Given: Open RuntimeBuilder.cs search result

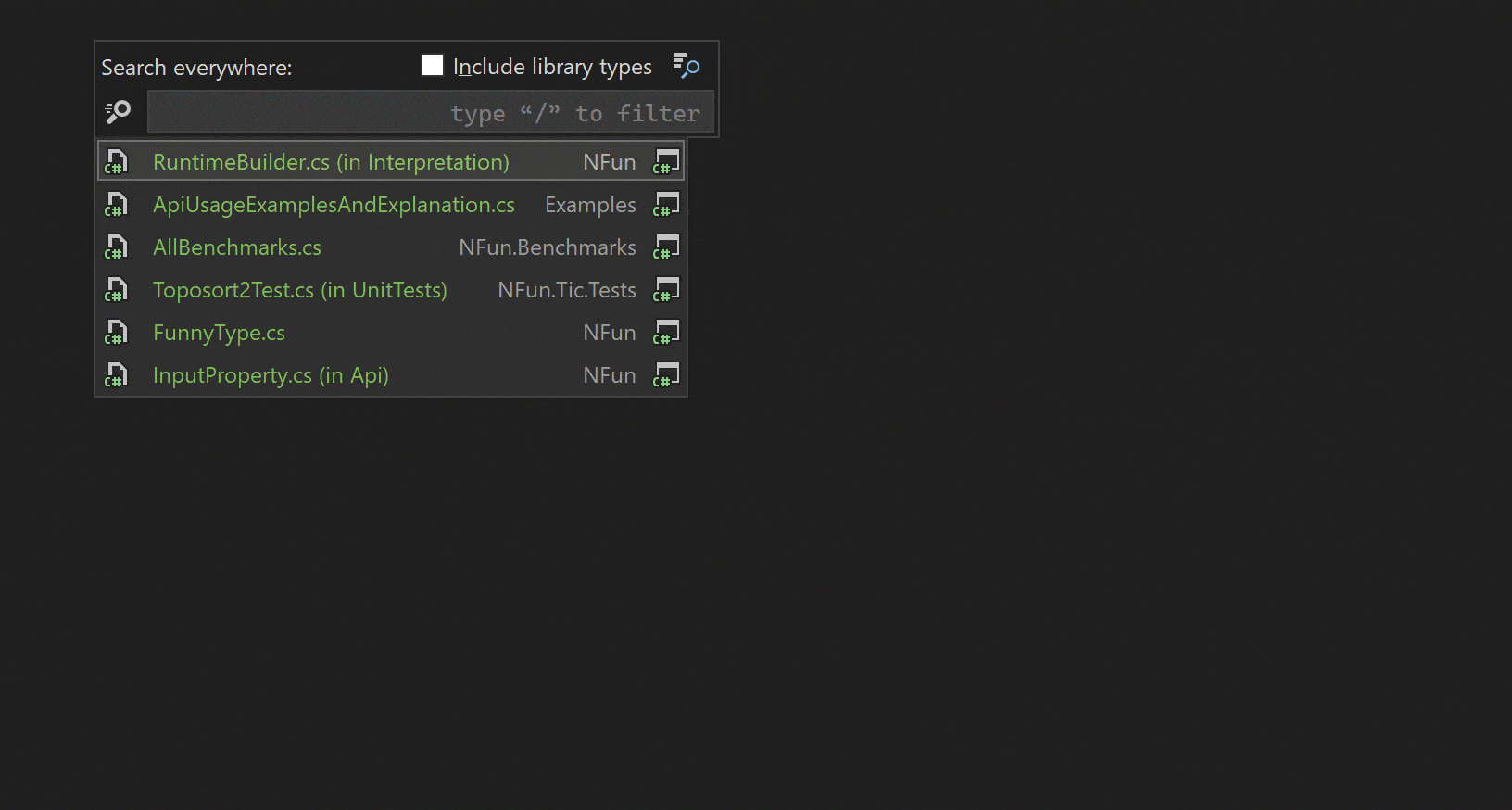Looking at the screenshot, I should 391,161.
